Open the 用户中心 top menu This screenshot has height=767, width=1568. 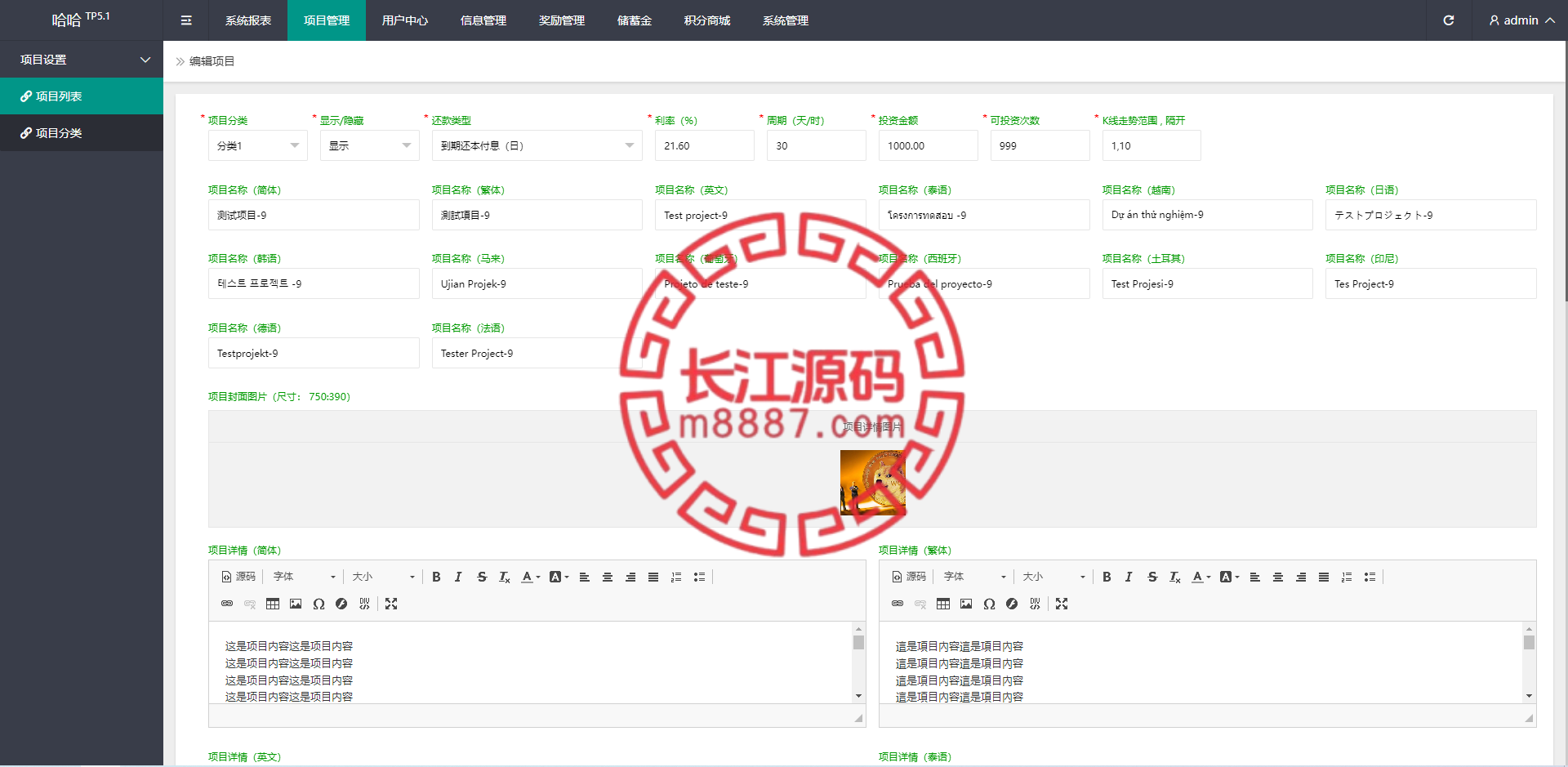(x=405, y=20)
